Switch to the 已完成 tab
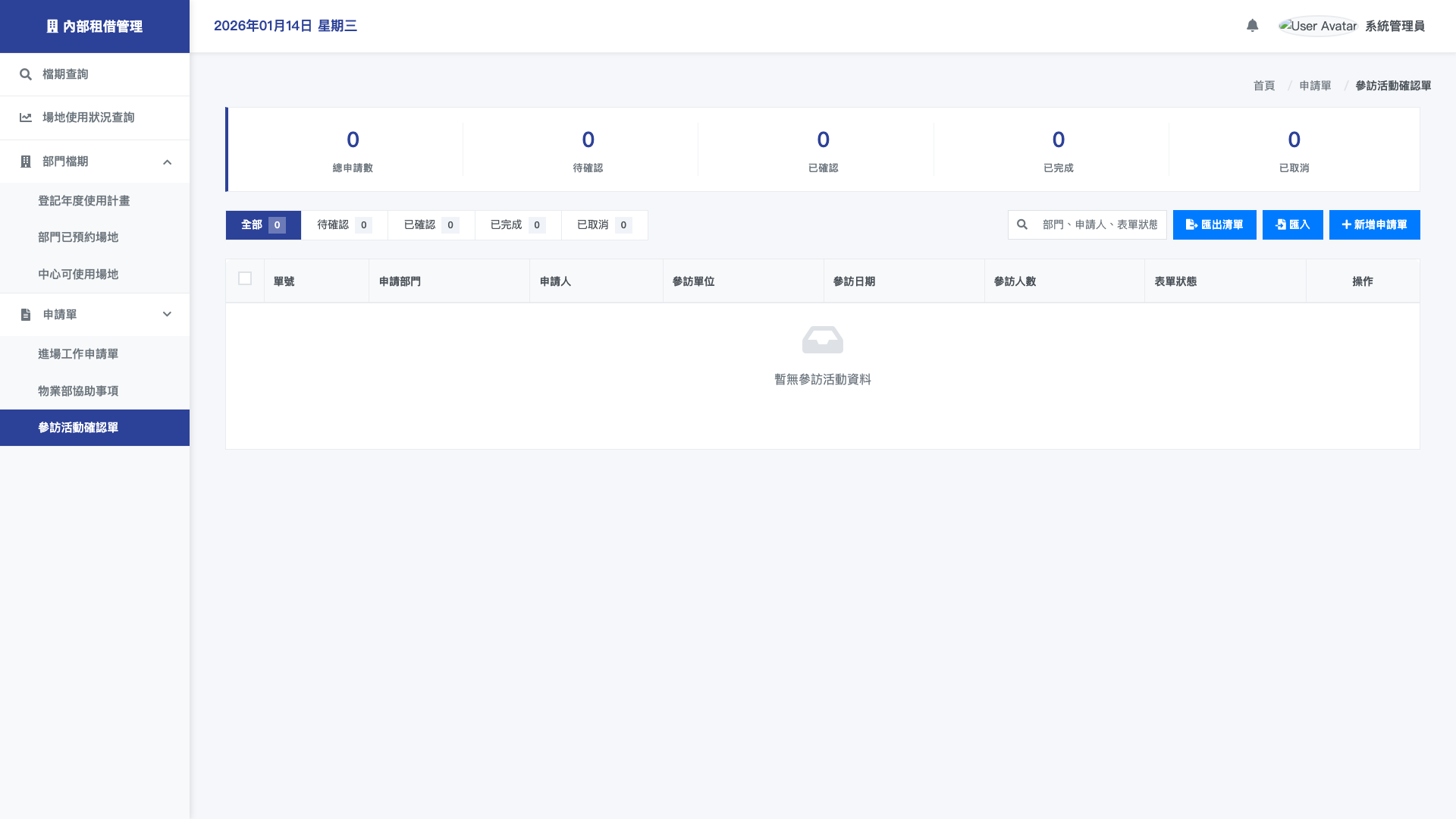Screen dimensions: 1456x819 [x=517, y=225]
